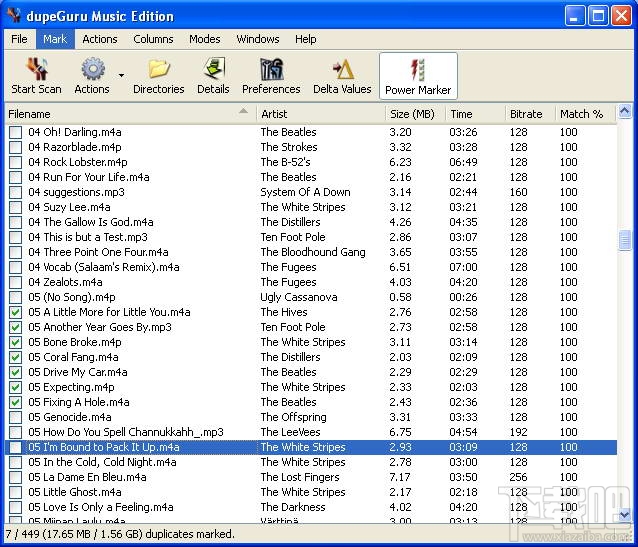Select filename 04 The Gallow Is God.m4a
The image size is (638, 547).
(x=91, y=222)
